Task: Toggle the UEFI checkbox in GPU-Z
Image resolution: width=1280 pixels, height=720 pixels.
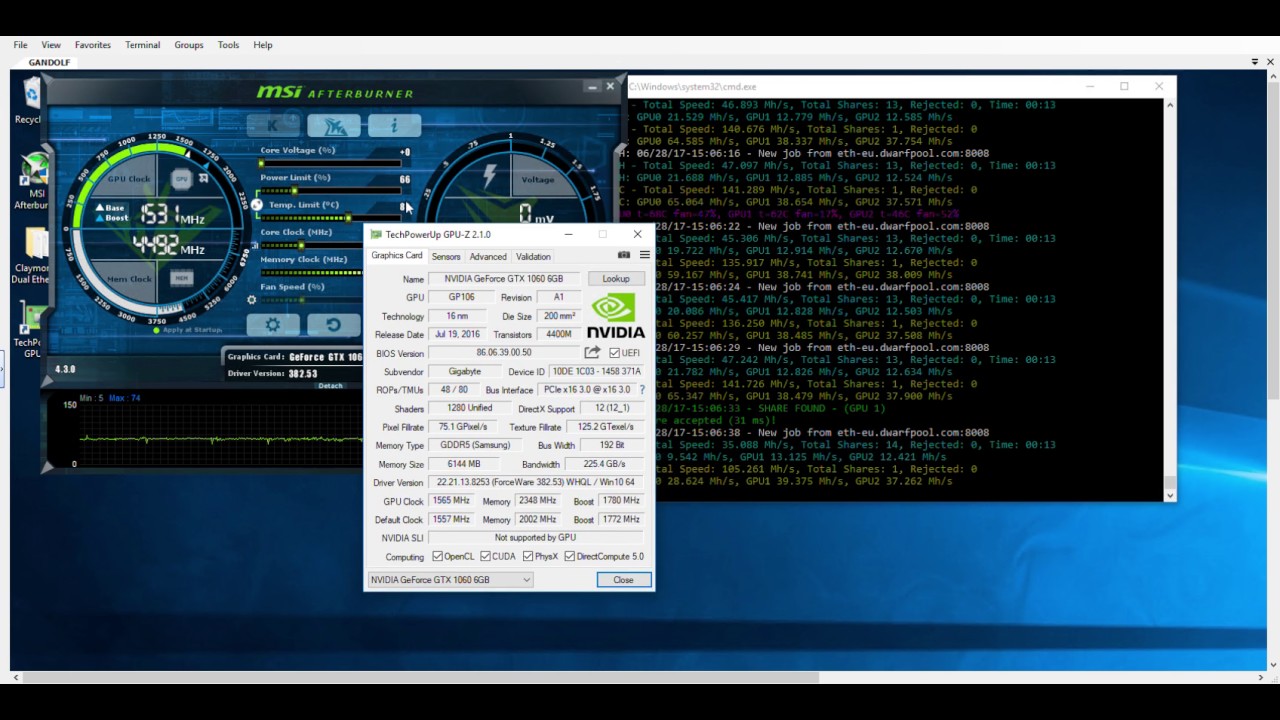Action: coord(614,353)
